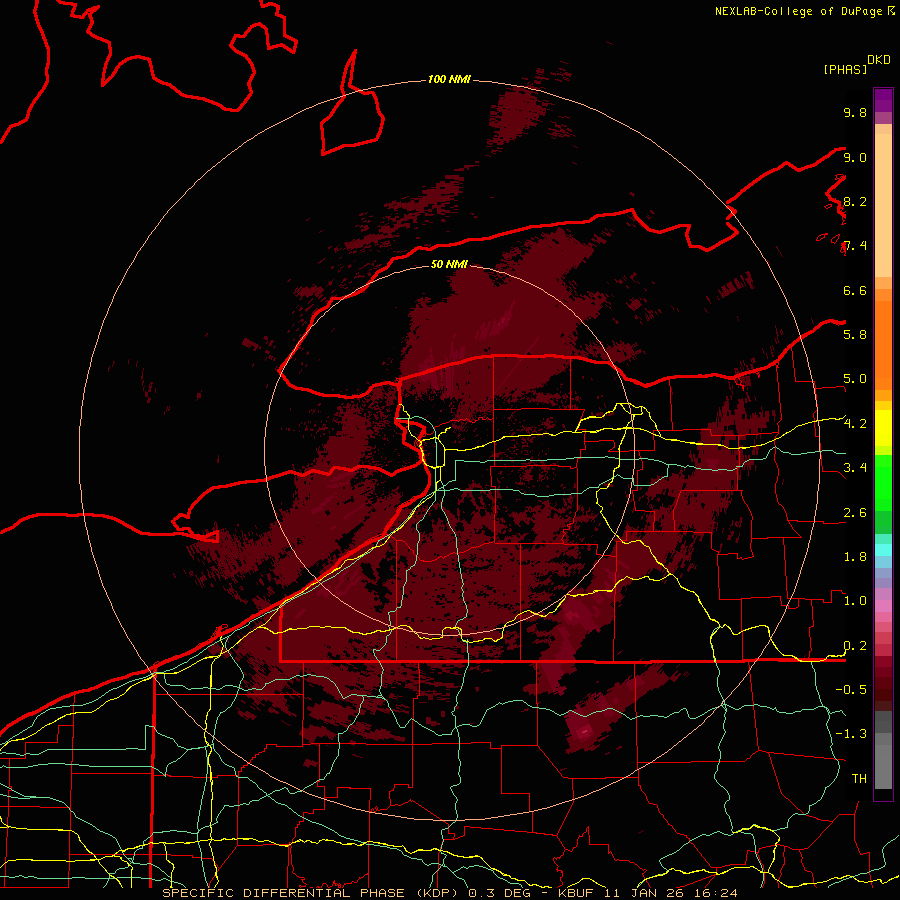Click the 5.8 scale value
Screen dimensions: 900x900
pyautogui.click(x=855, y=334)
